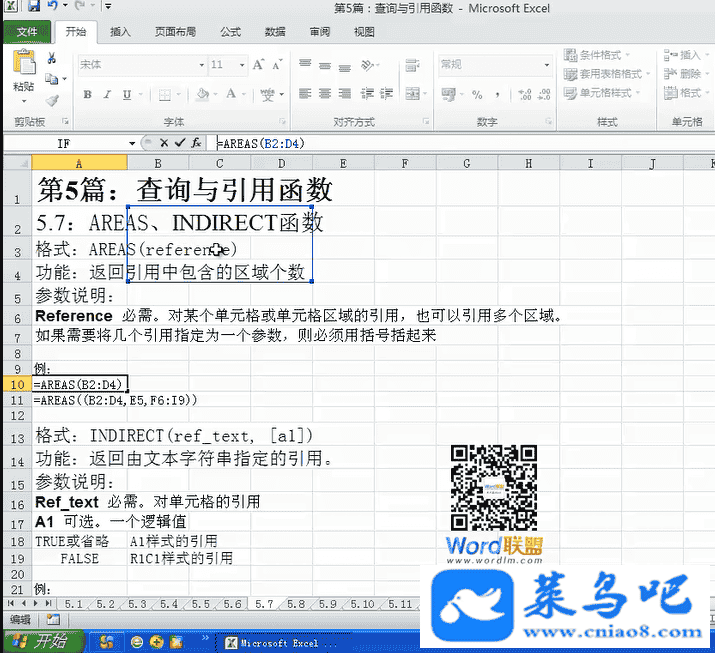Image resolution: width=715 pixels, height=653 pixels.
Task: Click the font color A swatch
Action: pyautogui.click(x=231, y=95)
